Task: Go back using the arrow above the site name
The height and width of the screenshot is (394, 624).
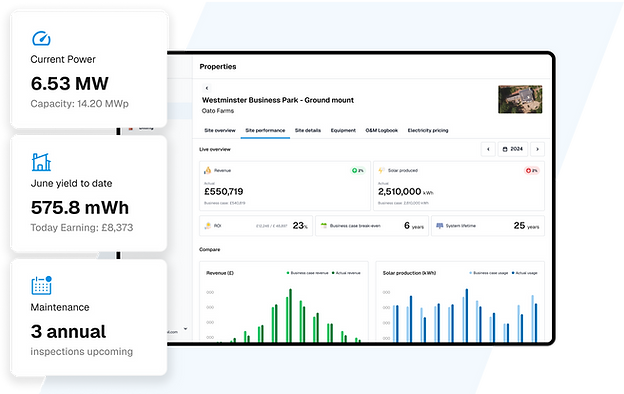Action: coord(207,88)
